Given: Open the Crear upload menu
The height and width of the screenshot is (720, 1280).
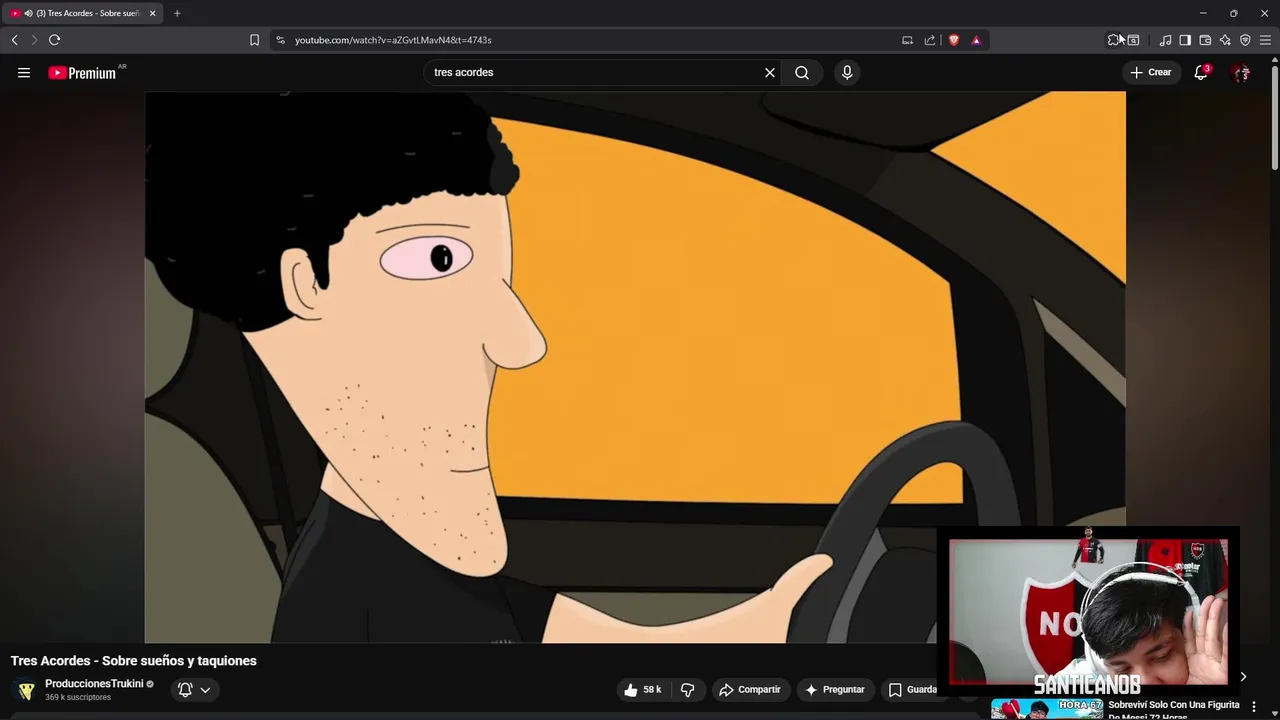Looking at the screenshot, I should 1151,72.
